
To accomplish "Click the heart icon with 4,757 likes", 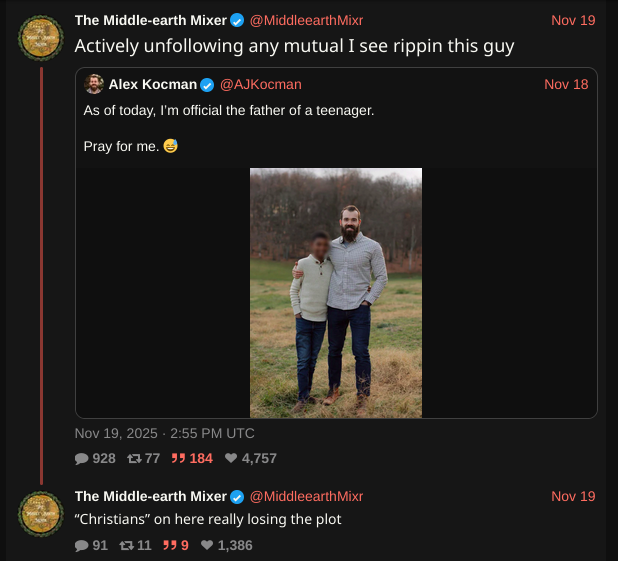I will coord(231,459).
